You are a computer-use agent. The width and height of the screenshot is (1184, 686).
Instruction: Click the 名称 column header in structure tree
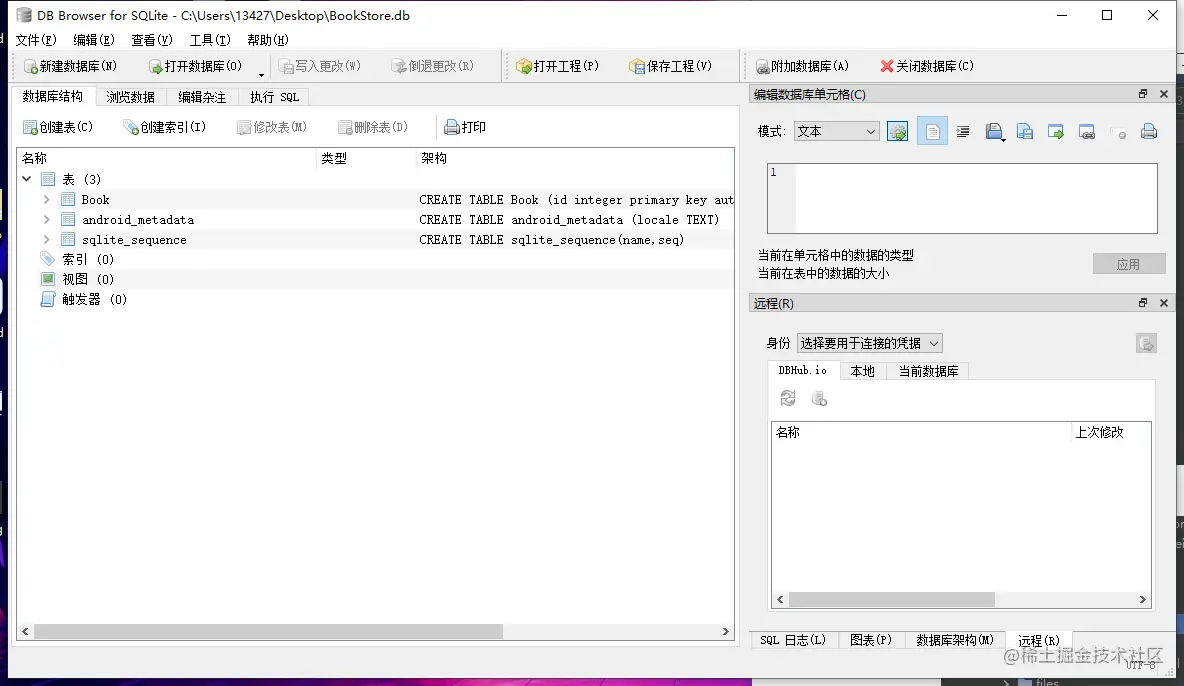(x=167, y=158)
